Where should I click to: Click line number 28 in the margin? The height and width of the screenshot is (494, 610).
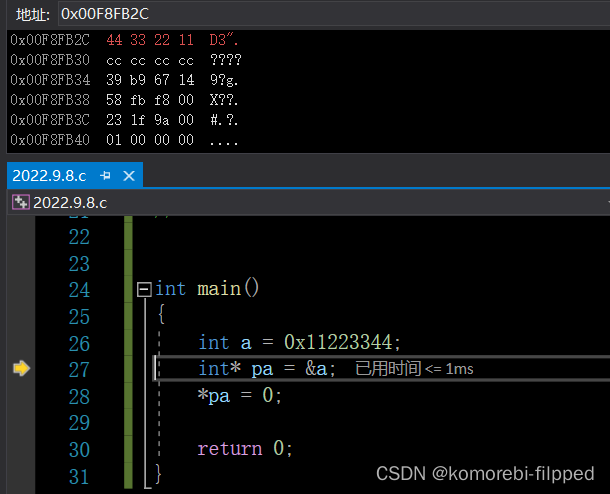(79, 397)
